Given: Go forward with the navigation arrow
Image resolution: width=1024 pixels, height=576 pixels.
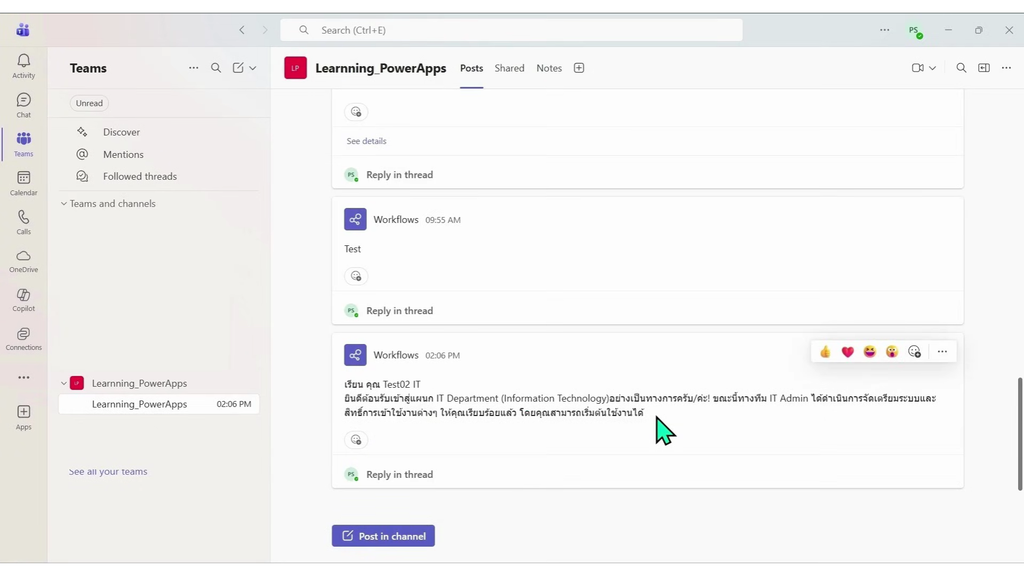Looking at the screenshot, I should point(264,30).
